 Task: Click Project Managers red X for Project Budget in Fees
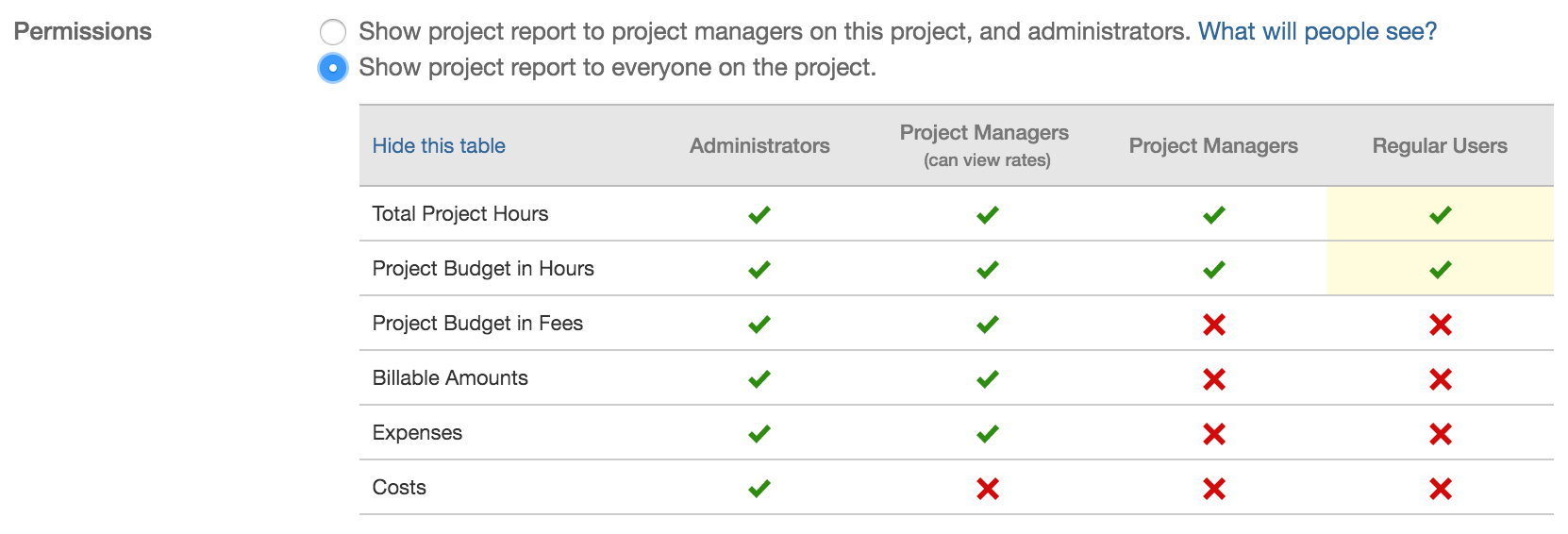pyautogui.click(x=1213, y=324)
